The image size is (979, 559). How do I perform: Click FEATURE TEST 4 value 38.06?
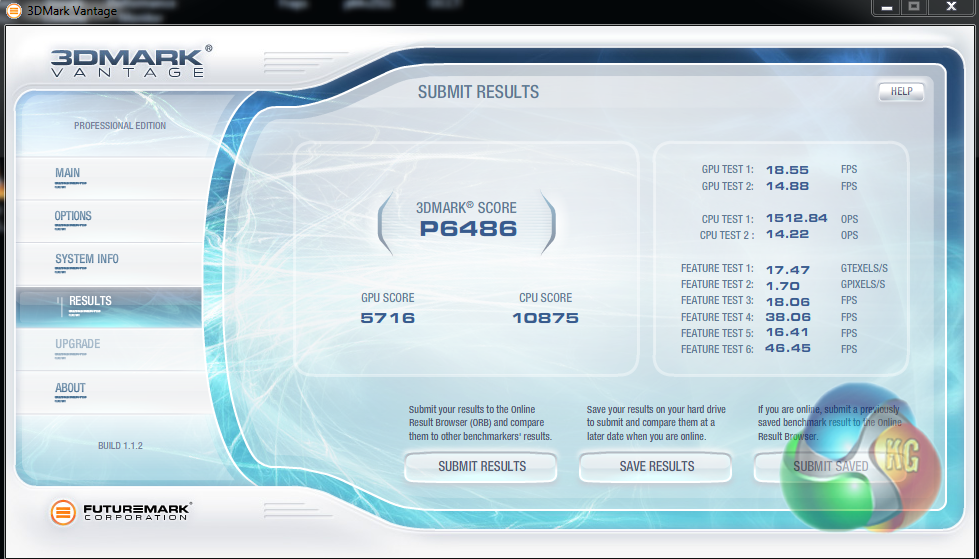(x=788, y=317)
